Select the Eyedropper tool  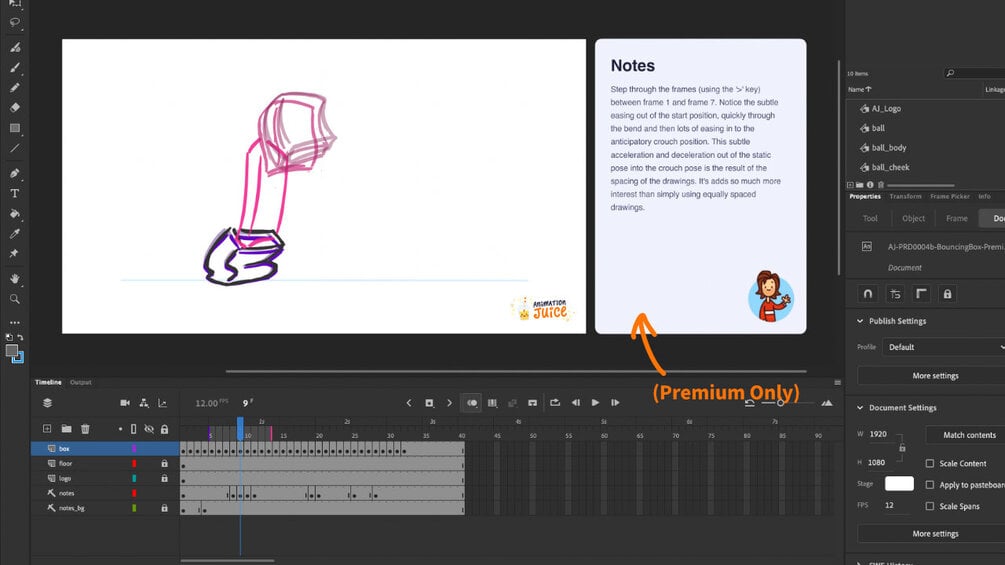(15, 234)
